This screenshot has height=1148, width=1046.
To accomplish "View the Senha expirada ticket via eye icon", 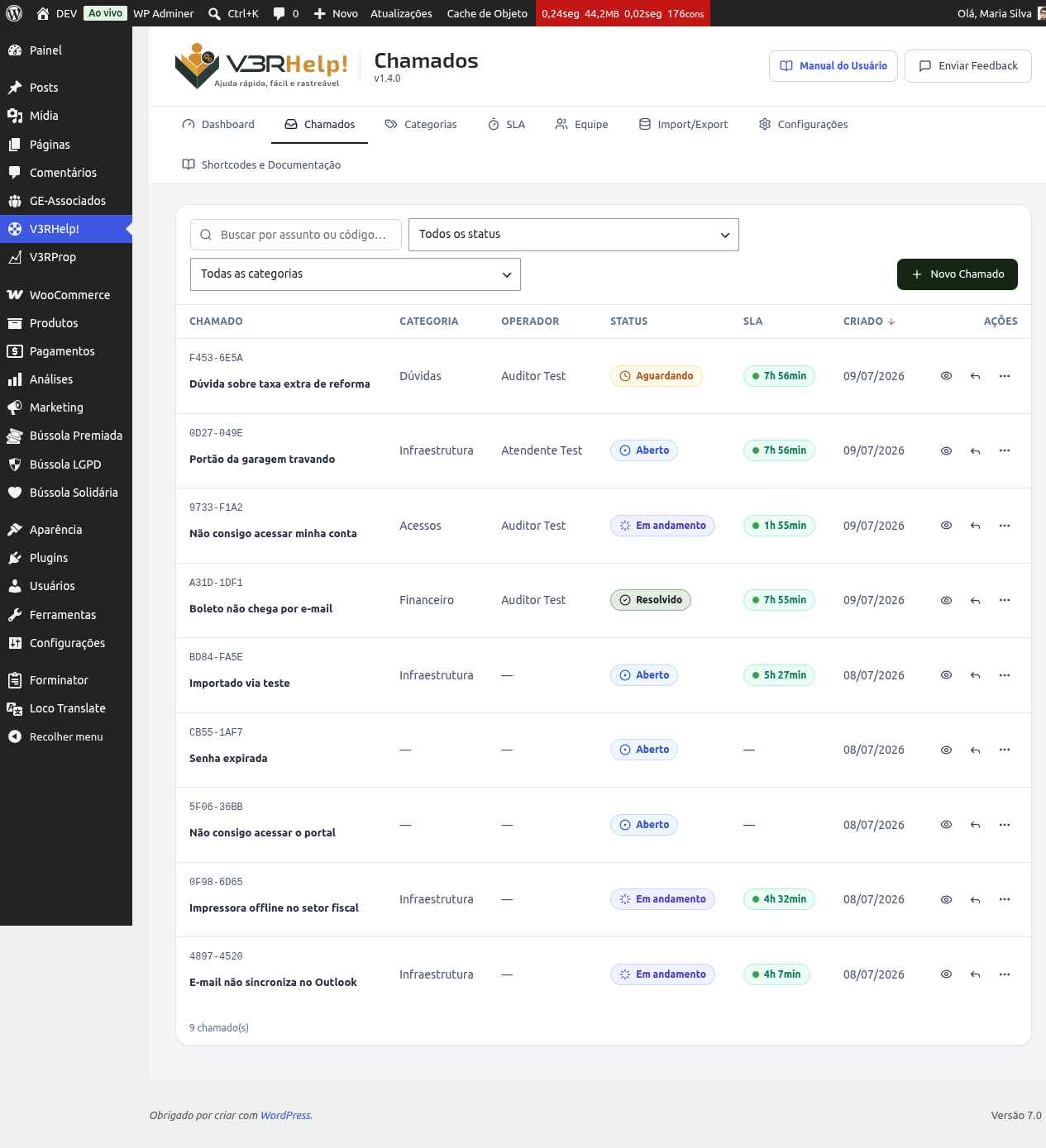I will coord(946,750).
